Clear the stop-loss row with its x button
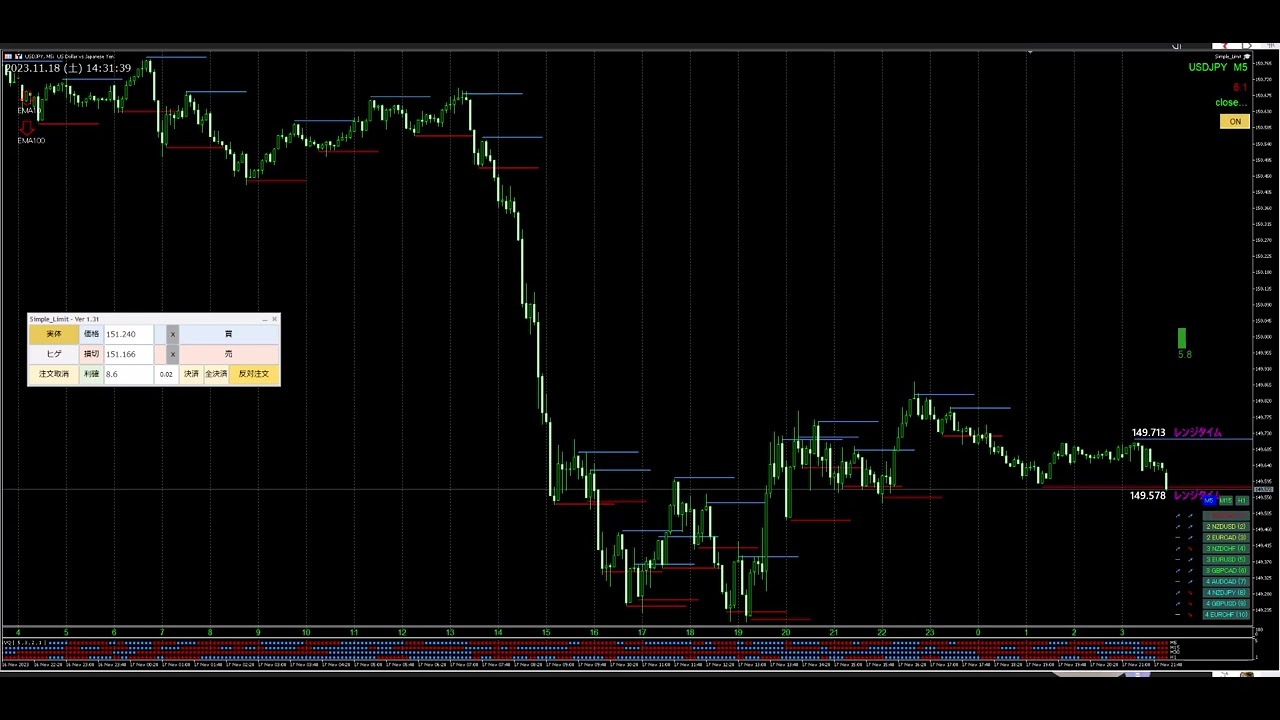The image size is (1280, 720). [172, 354]
